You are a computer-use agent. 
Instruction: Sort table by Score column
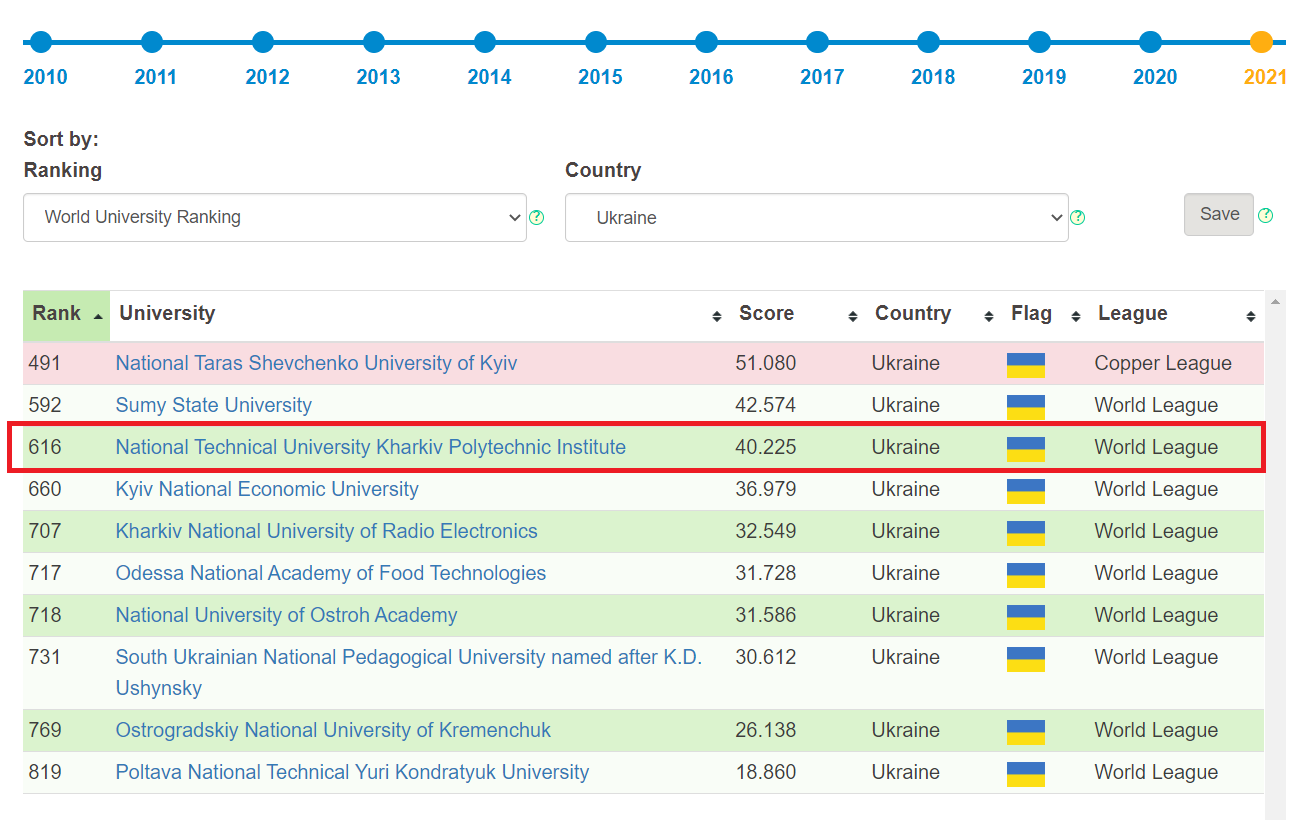click(798, 315)
